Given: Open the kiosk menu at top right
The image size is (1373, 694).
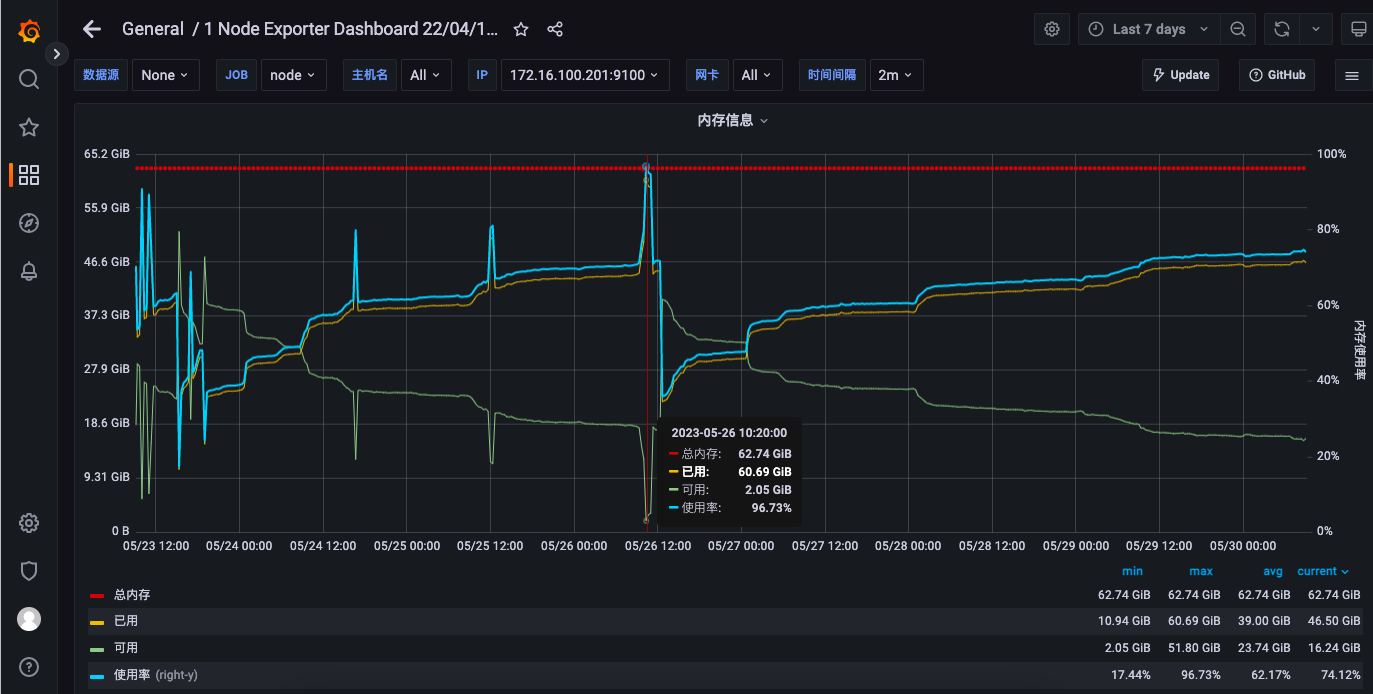Looking at the screenshot, I should coord(1357,28).
